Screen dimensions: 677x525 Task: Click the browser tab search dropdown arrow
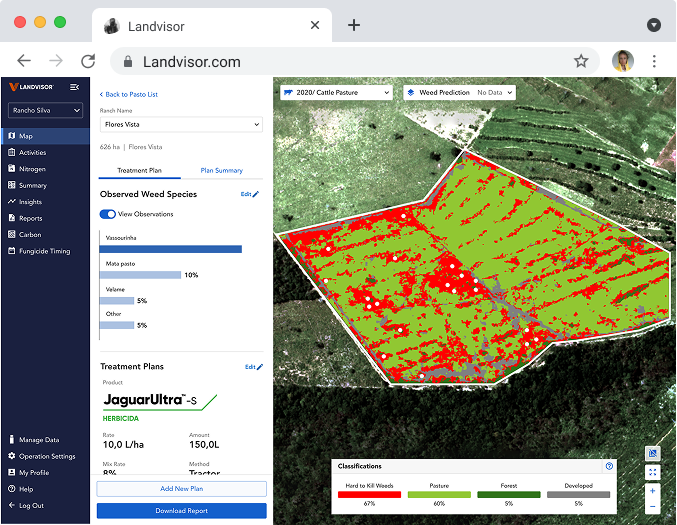[654, 25]
